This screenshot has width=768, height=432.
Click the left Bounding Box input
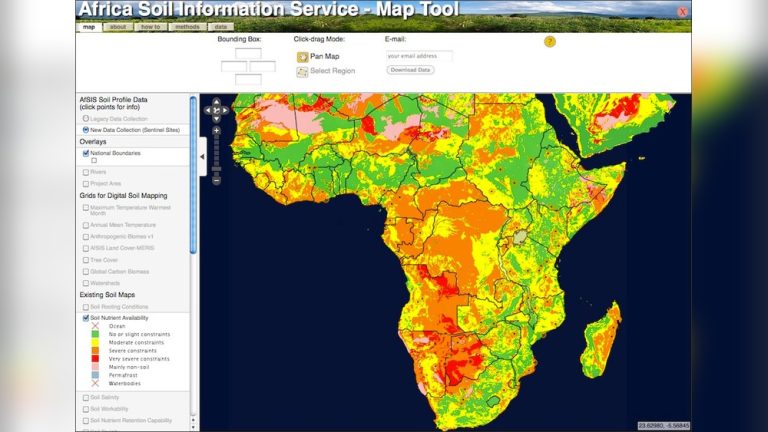point(234,67)
